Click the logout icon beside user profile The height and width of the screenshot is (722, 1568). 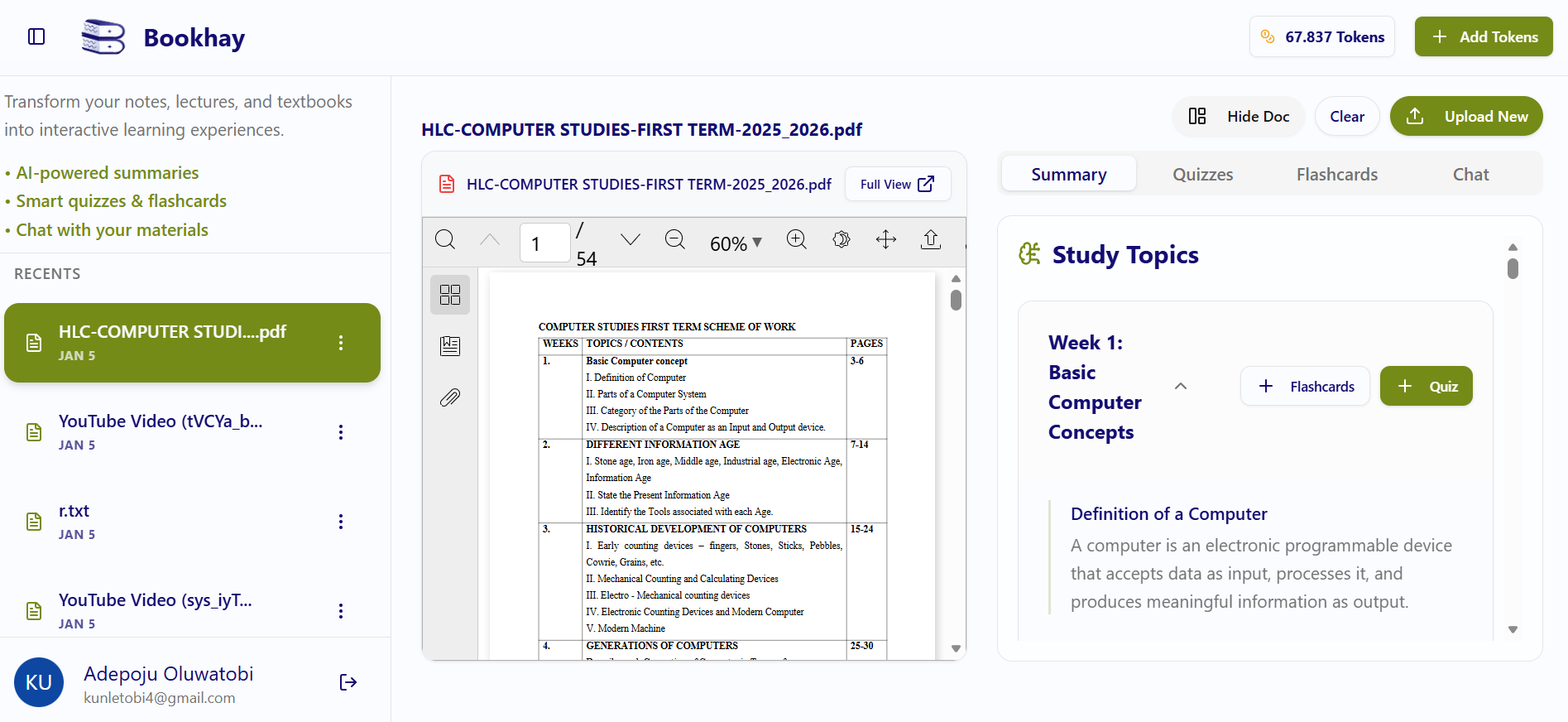click(x=348, y=682)
